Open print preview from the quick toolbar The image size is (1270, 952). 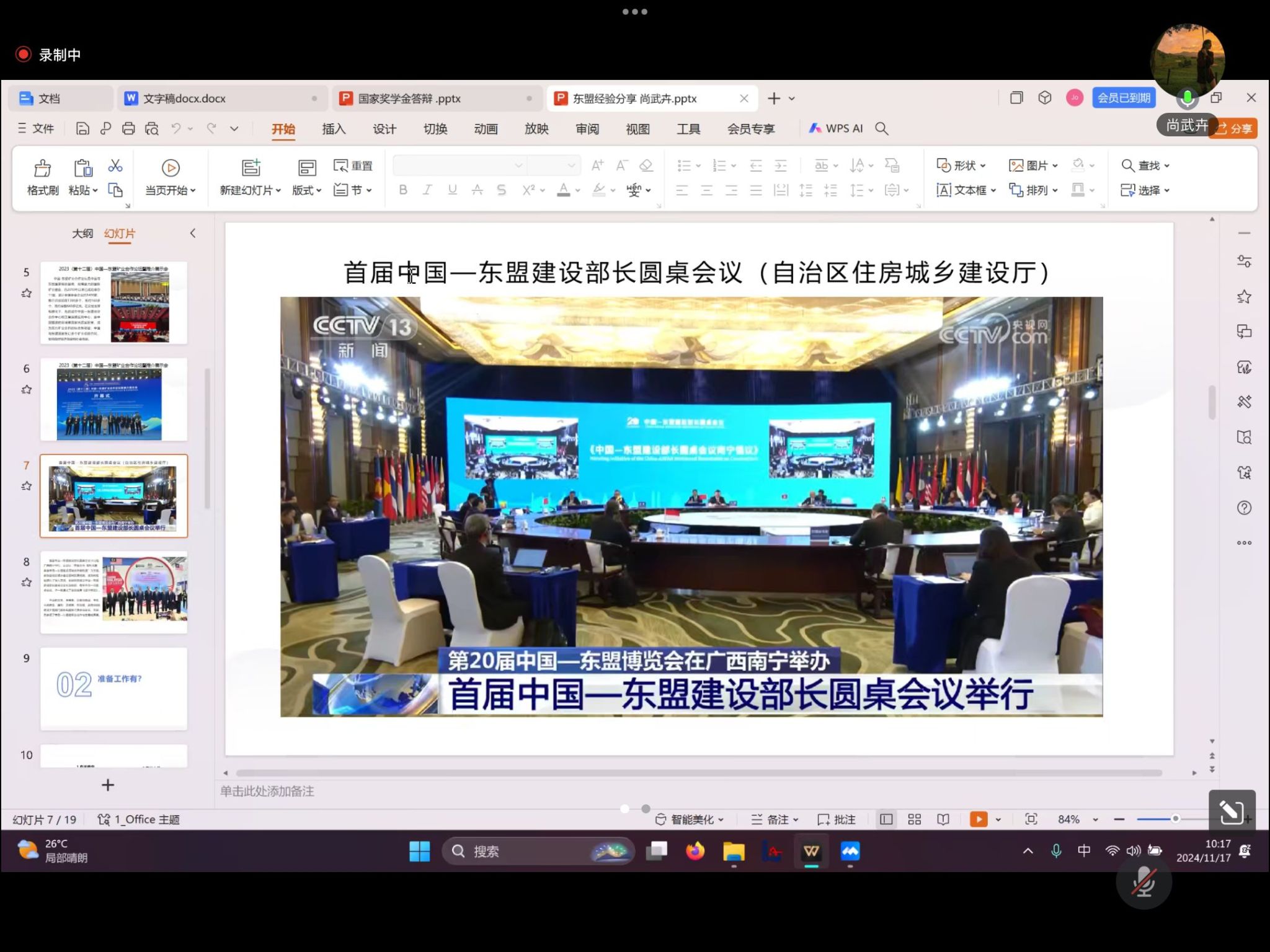pos(152,129)
